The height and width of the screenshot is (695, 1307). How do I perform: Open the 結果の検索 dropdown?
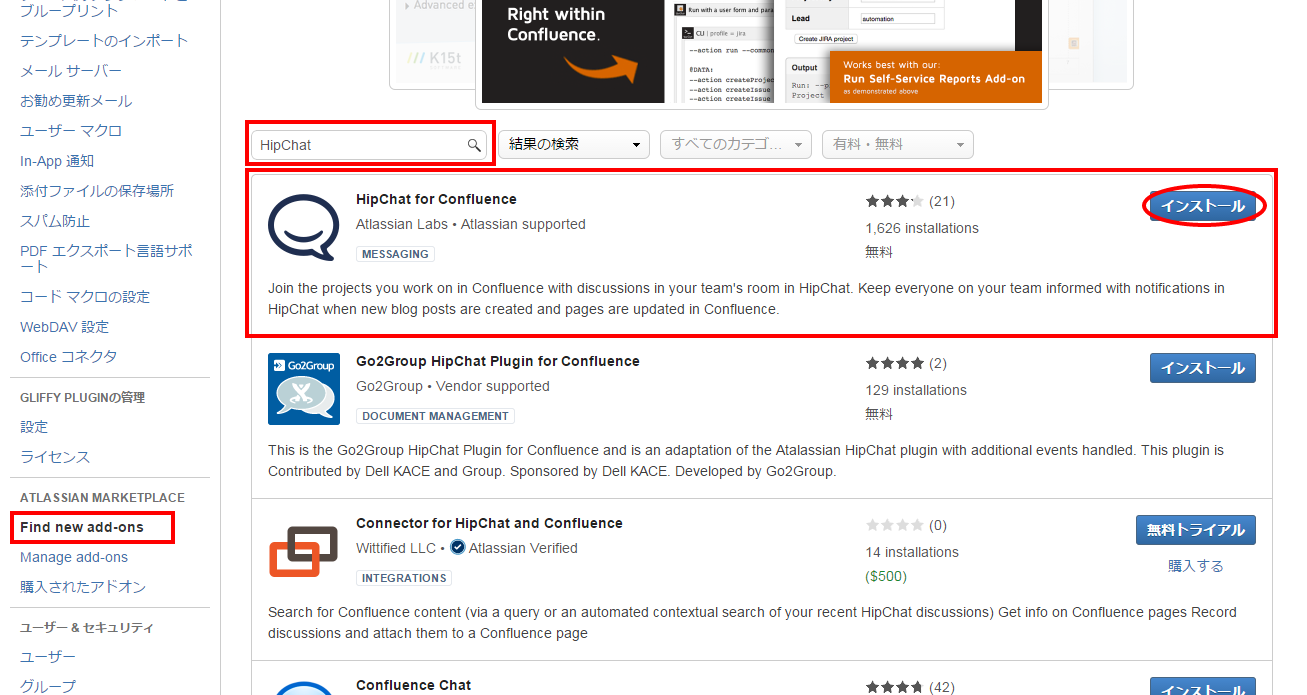coord(574,144)
